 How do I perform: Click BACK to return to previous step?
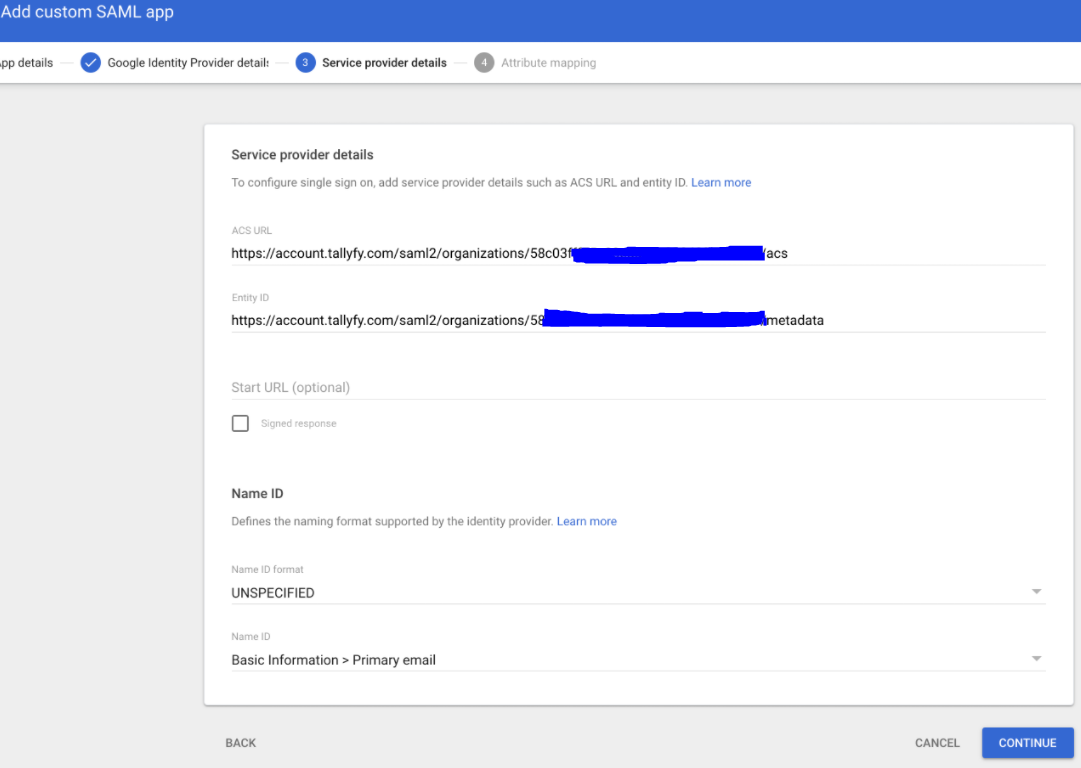point(240,743)
